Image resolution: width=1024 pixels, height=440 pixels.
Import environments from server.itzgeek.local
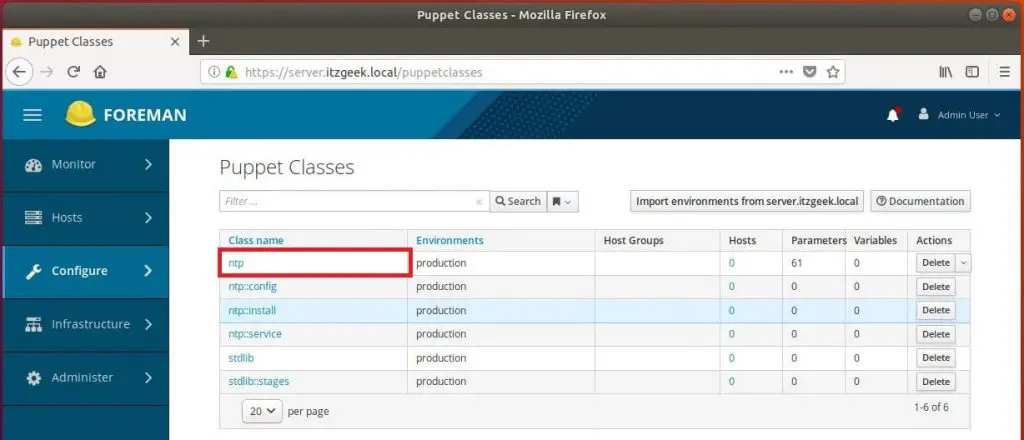click(x=746, y=202)
